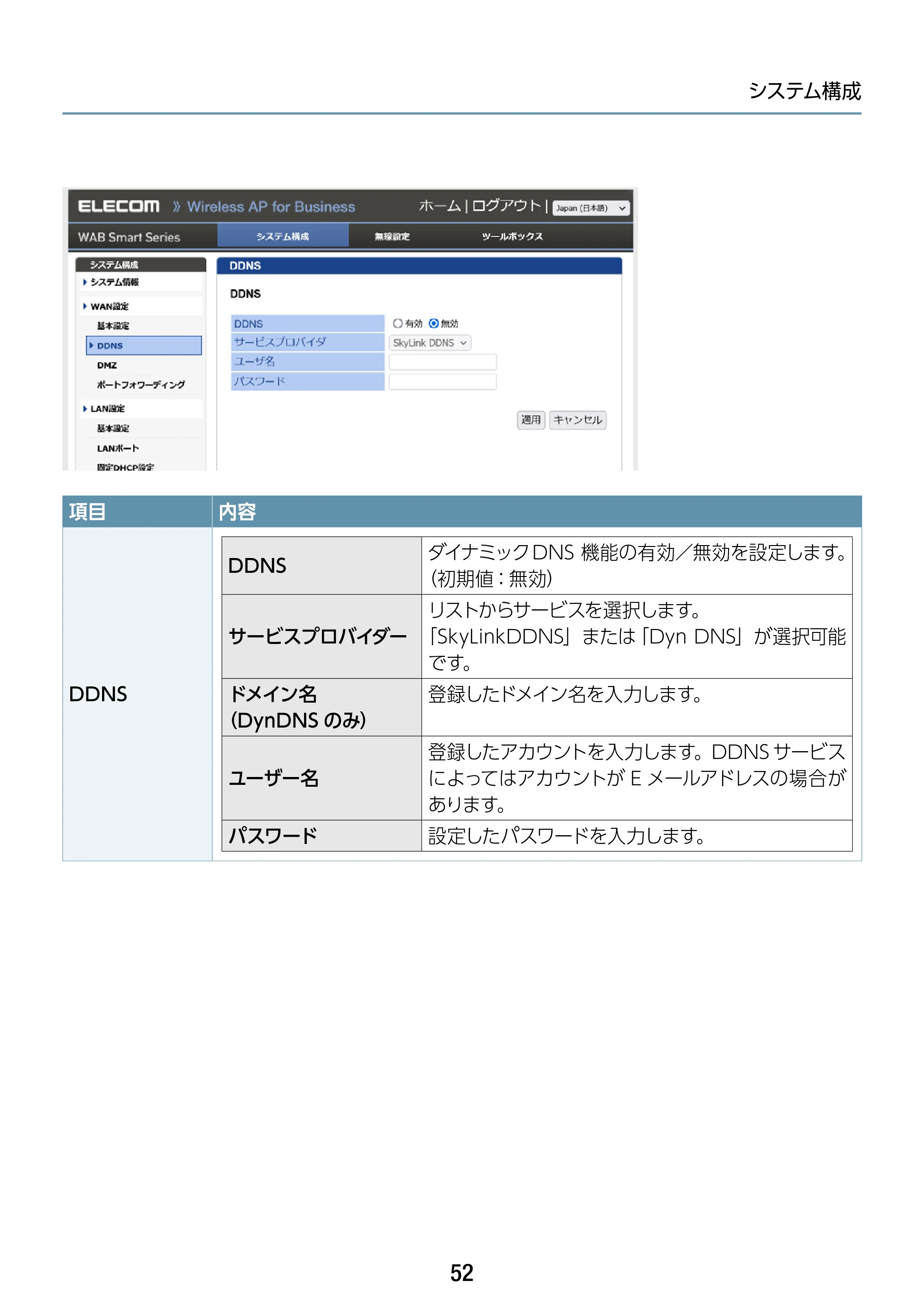This screenshot has width=924, height=1311.
Task: Switch to the システム構成 tab
Action: pyautogui.click(x=283, y=237)
